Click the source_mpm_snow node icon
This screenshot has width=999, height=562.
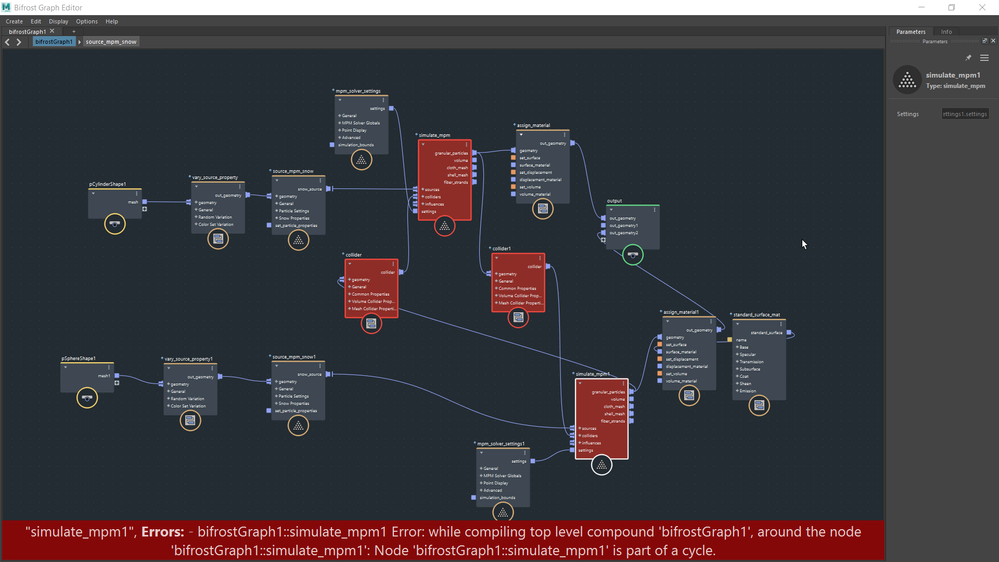pyautogui.click(x=298, y=240)
